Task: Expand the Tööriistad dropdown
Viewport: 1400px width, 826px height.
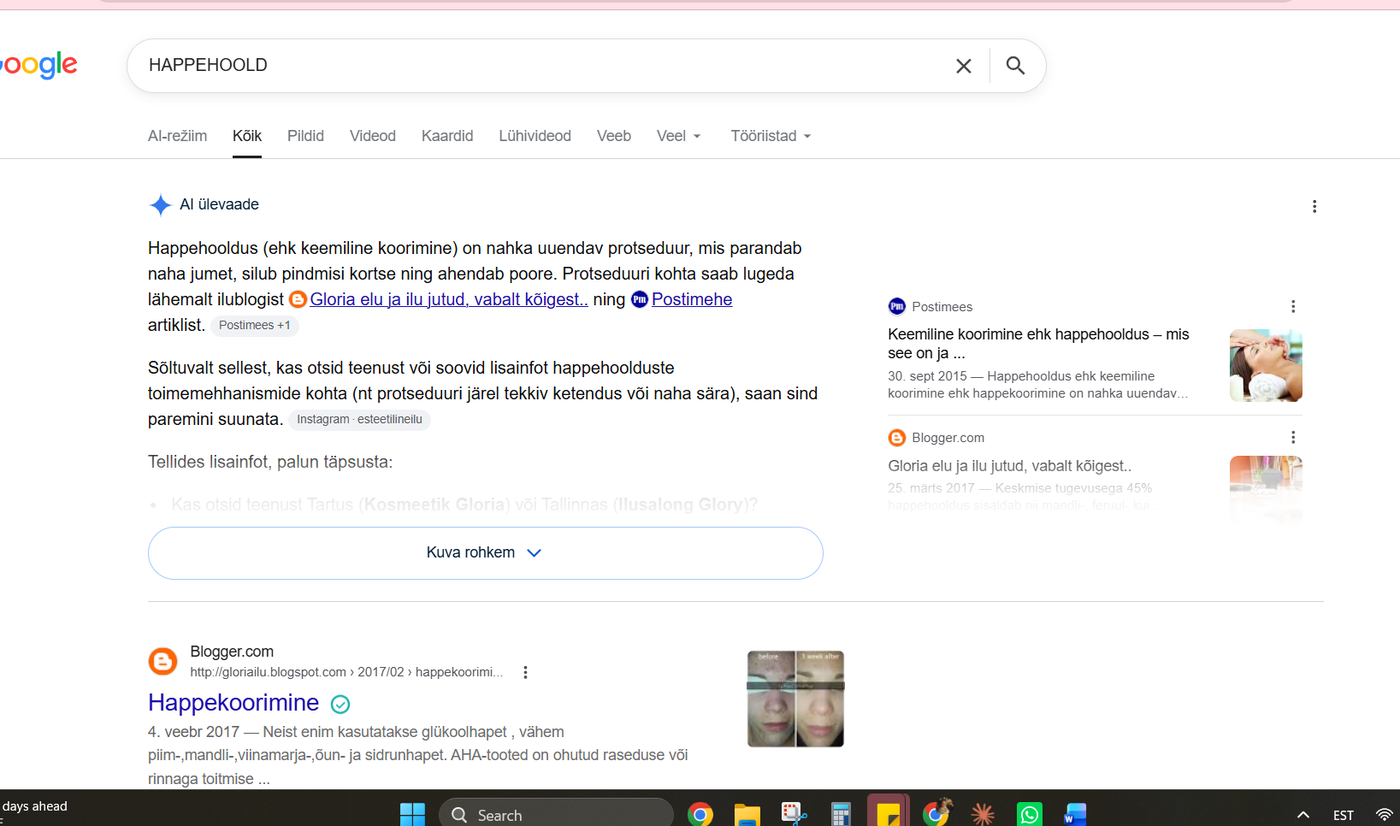Action: coord(771,136)
